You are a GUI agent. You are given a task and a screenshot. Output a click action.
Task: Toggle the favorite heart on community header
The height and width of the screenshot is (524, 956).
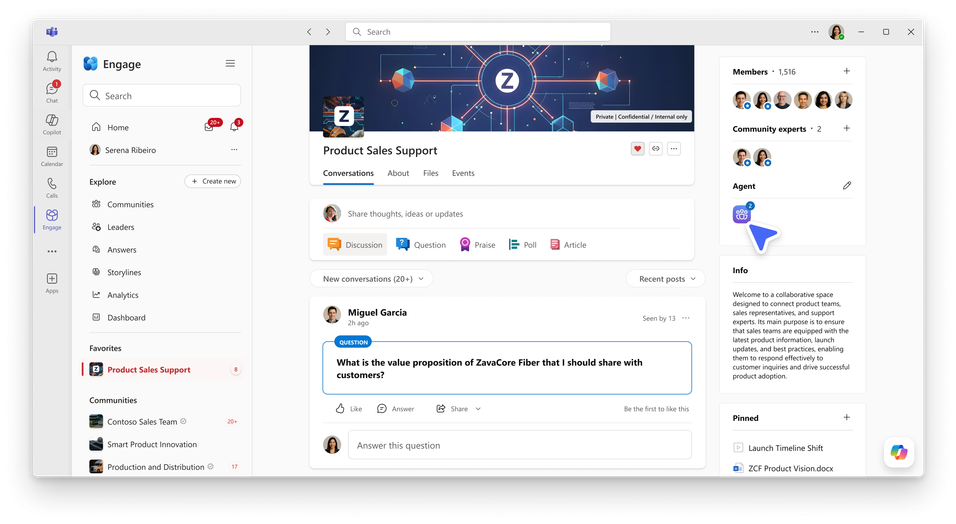[x=637, y=148]
